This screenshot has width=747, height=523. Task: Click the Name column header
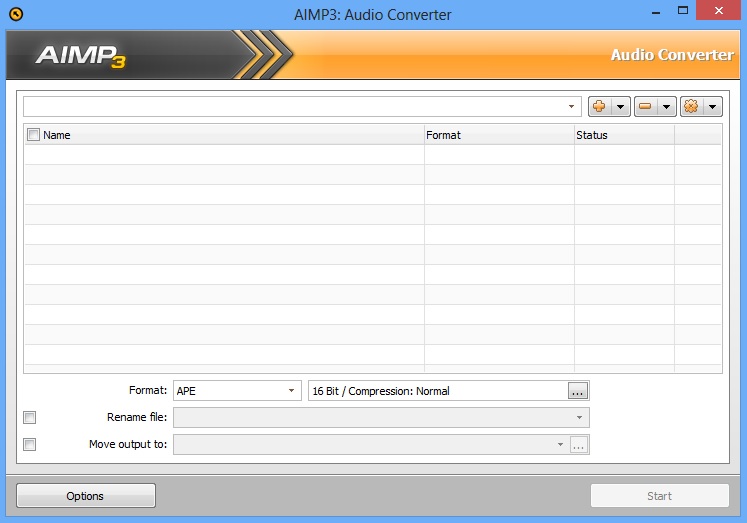(x=224, y=135)
